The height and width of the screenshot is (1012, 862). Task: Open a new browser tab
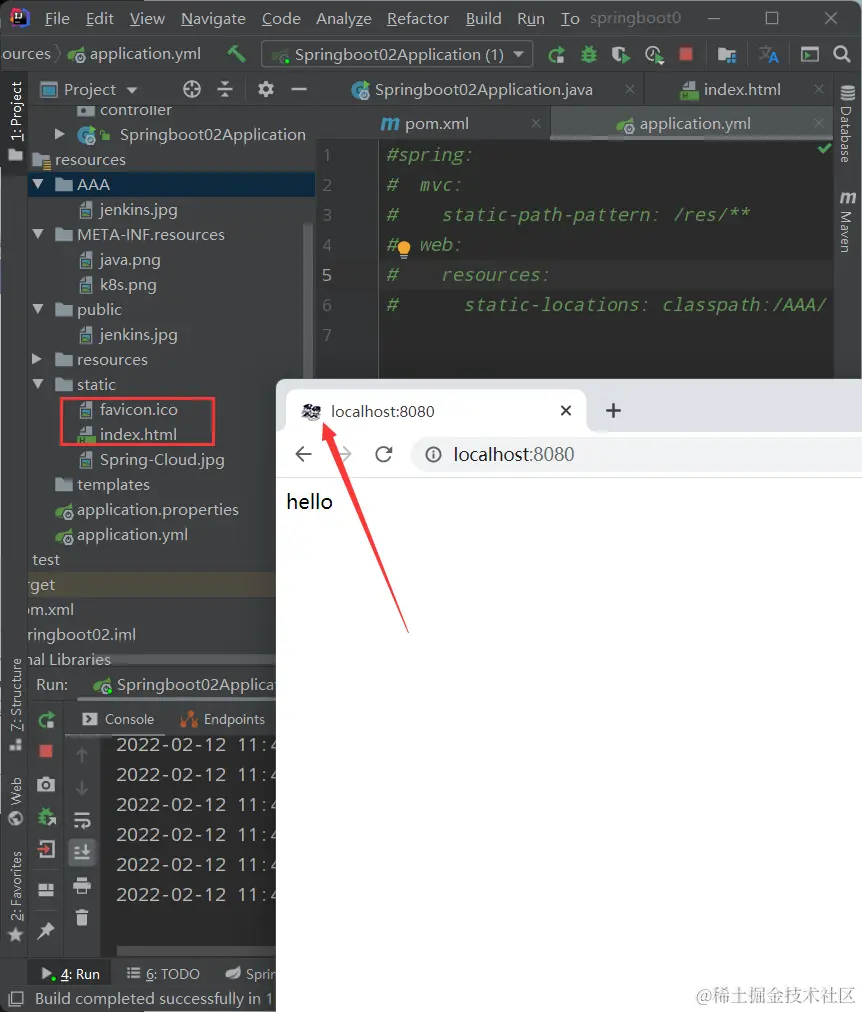pos(613,410)
